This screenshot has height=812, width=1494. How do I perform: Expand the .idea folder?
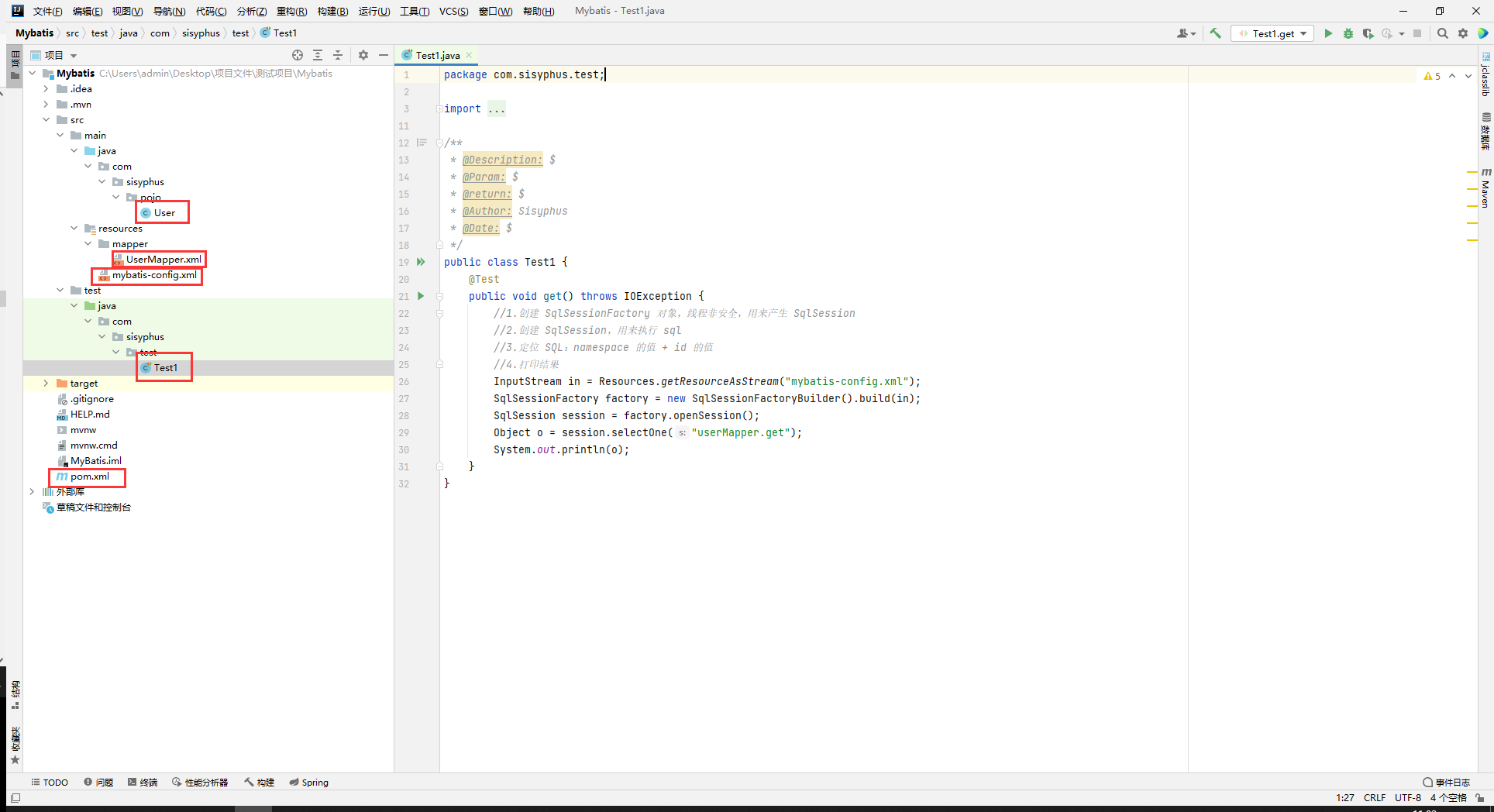click(46, 88)
